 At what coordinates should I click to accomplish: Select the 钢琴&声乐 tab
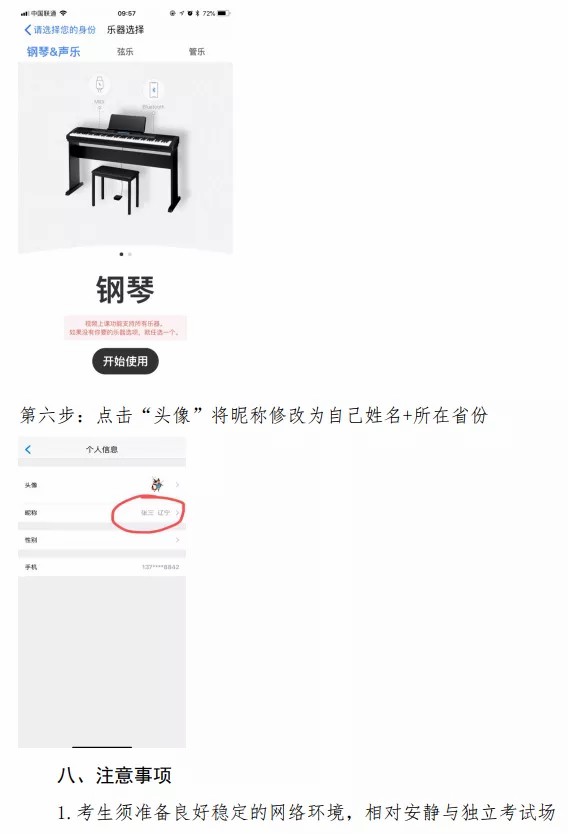coord(53,52)
